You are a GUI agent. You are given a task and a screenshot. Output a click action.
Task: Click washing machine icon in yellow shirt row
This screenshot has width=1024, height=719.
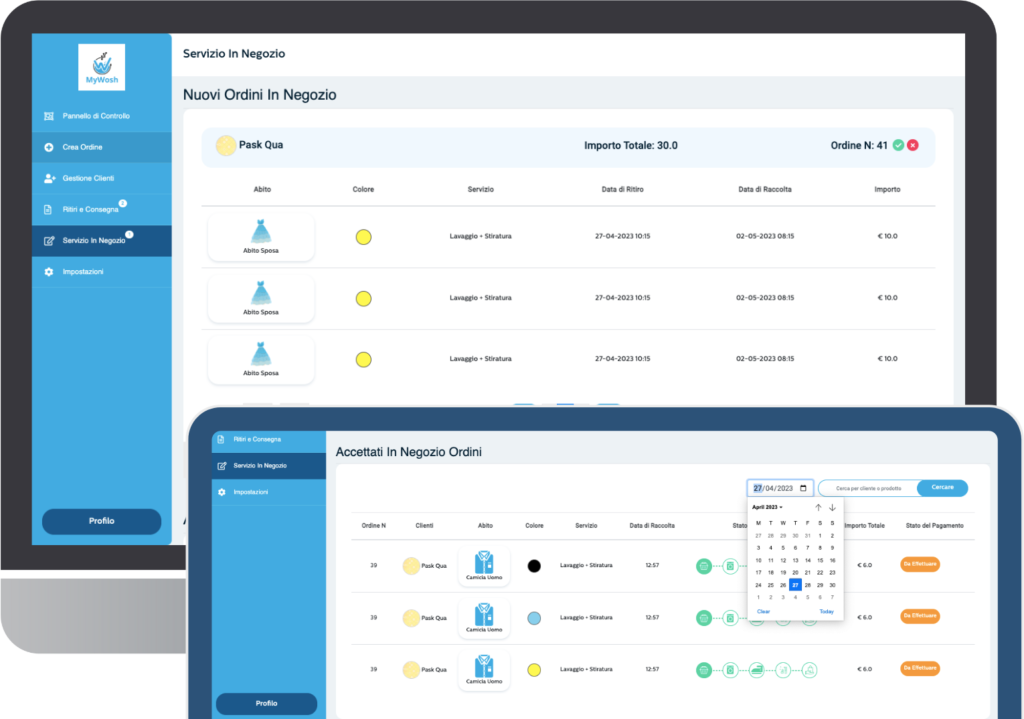(730, 670)
